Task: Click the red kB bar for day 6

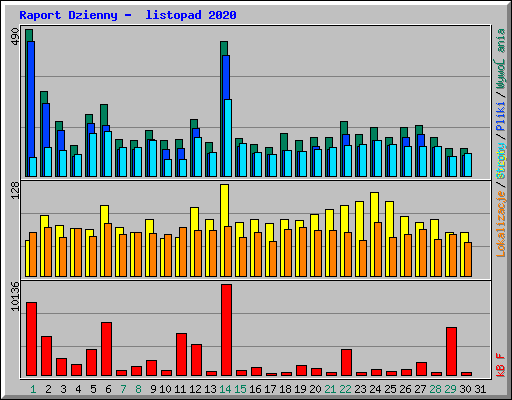Action: 106,349
